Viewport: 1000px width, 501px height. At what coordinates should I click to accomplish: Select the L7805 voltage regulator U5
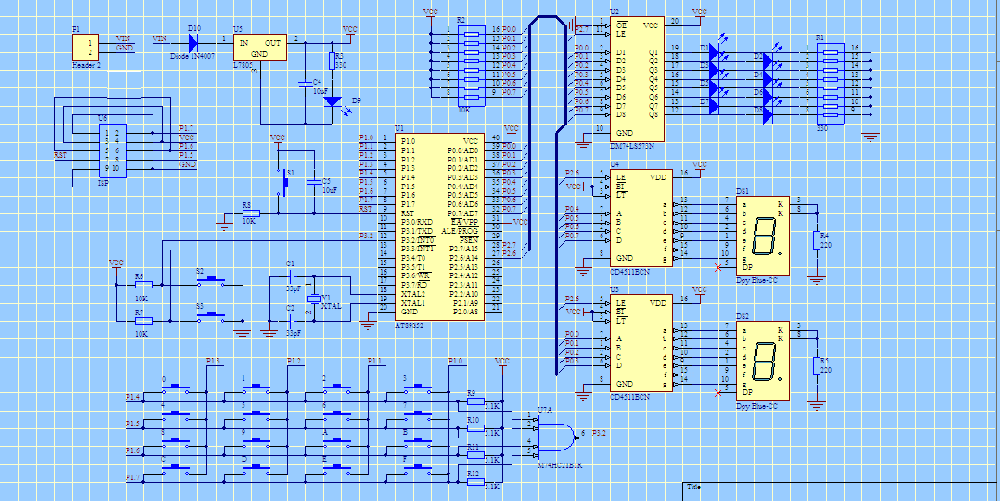pyautogui.click(x=258, y=47)
